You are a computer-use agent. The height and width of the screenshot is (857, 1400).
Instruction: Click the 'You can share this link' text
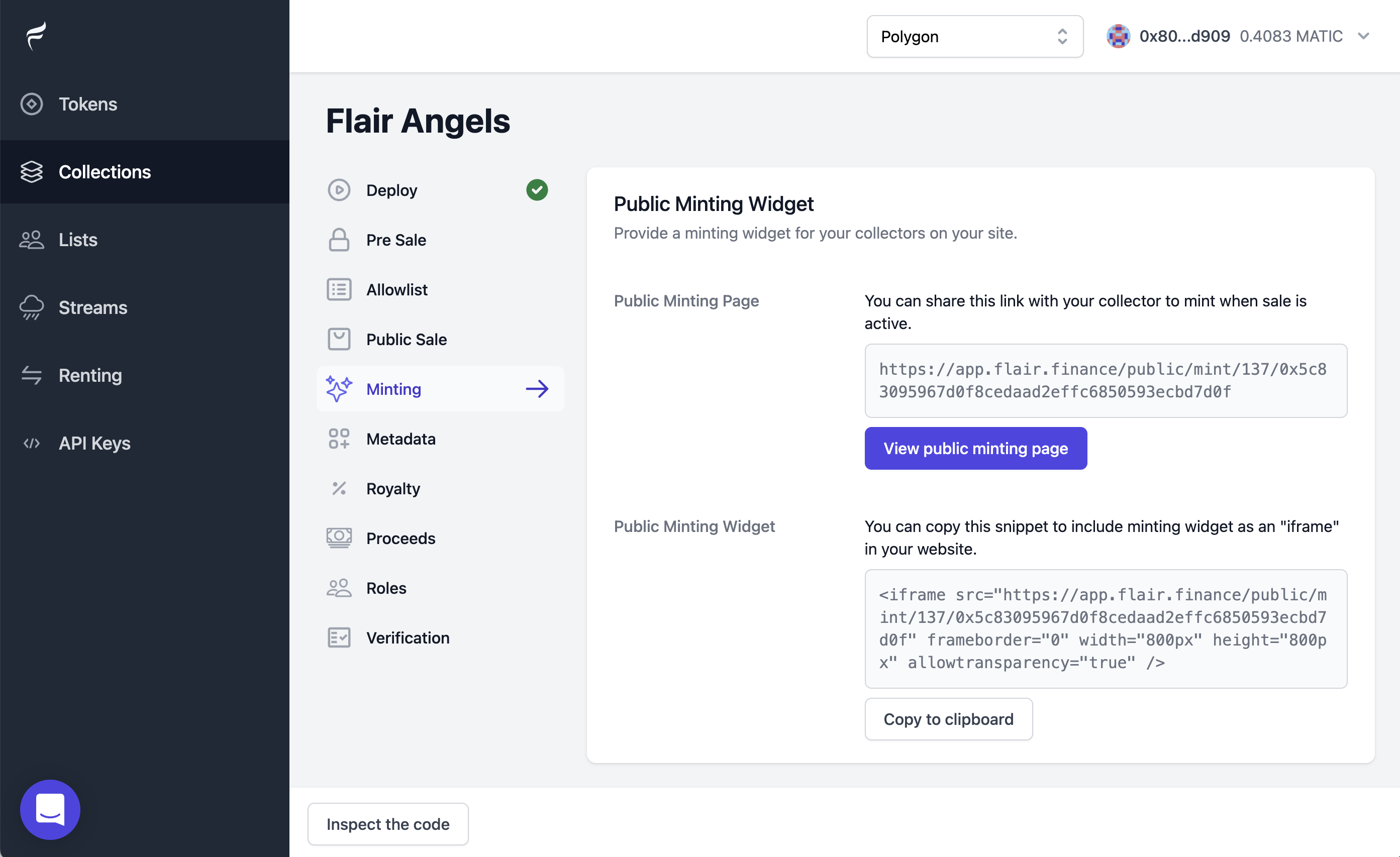(x=1085, y=312)
